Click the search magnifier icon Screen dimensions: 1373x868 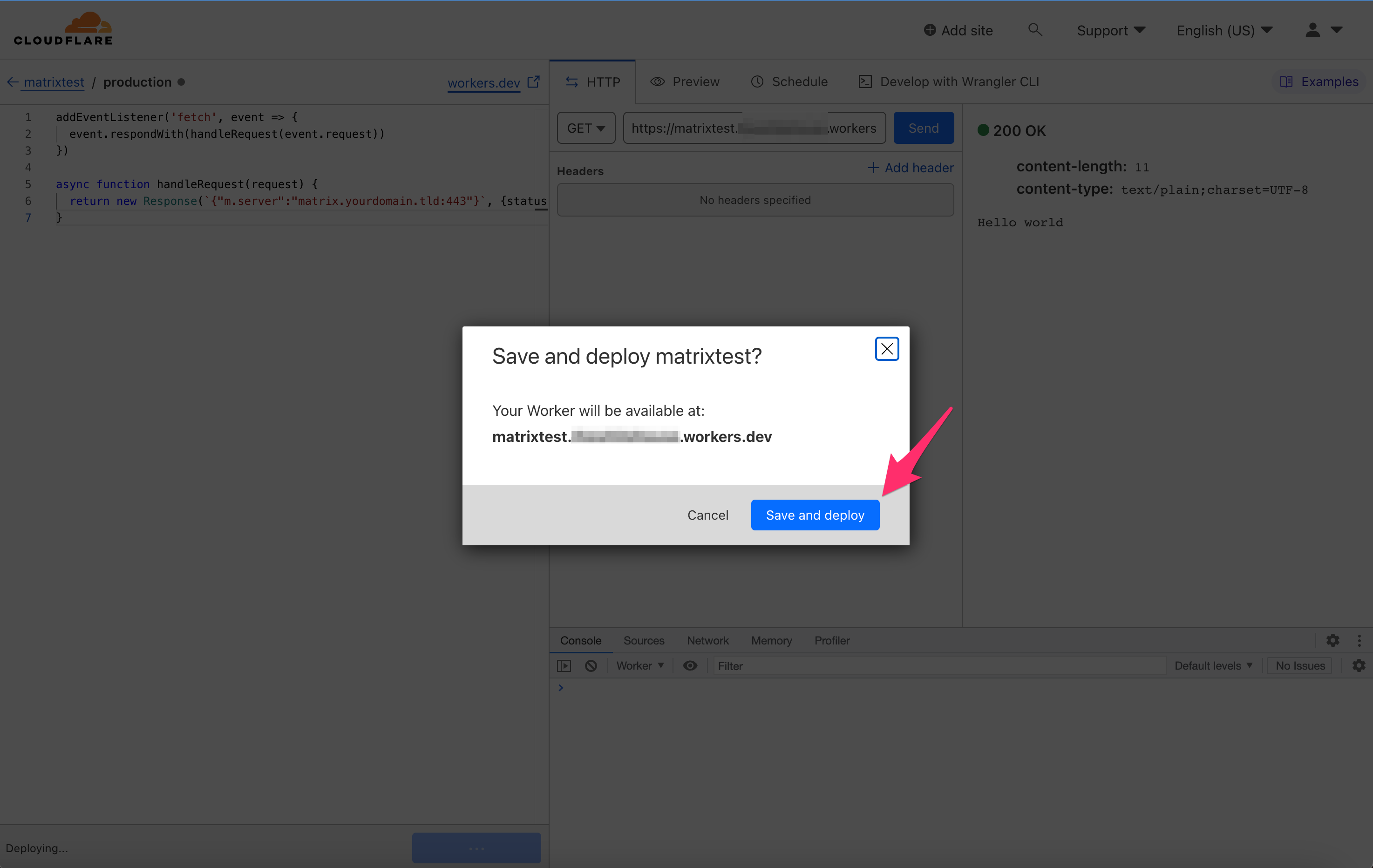[1035, 30]
